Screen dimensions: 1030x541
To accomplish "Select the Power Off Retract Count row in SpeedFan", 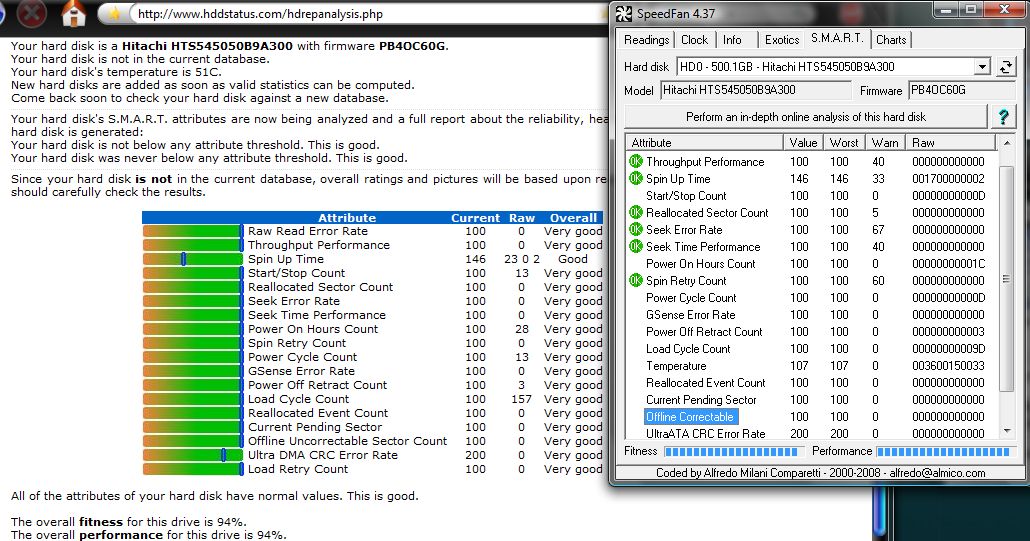I will (813, 332).
